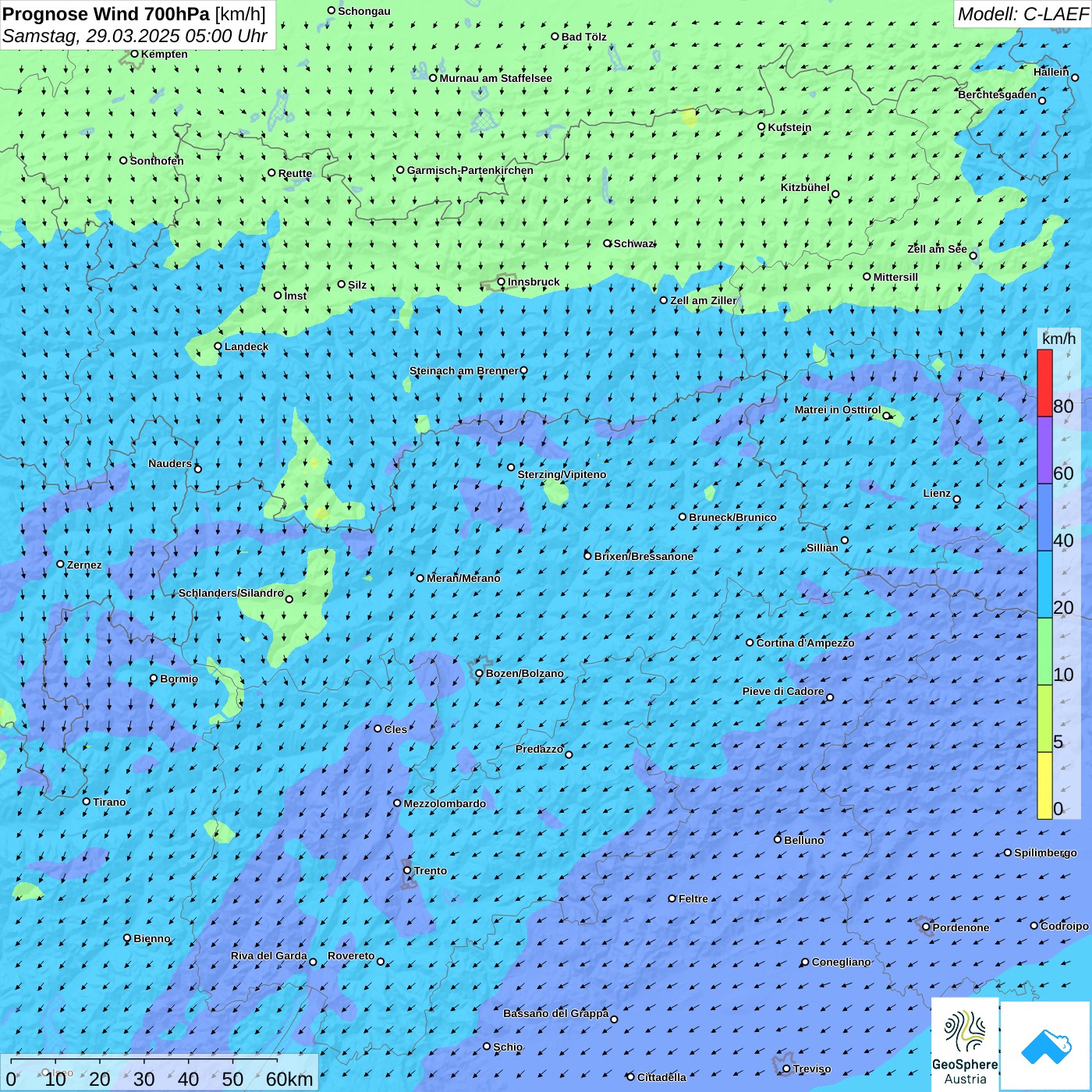Click the cyan 20 km/h legend color

click(1044, 584)
